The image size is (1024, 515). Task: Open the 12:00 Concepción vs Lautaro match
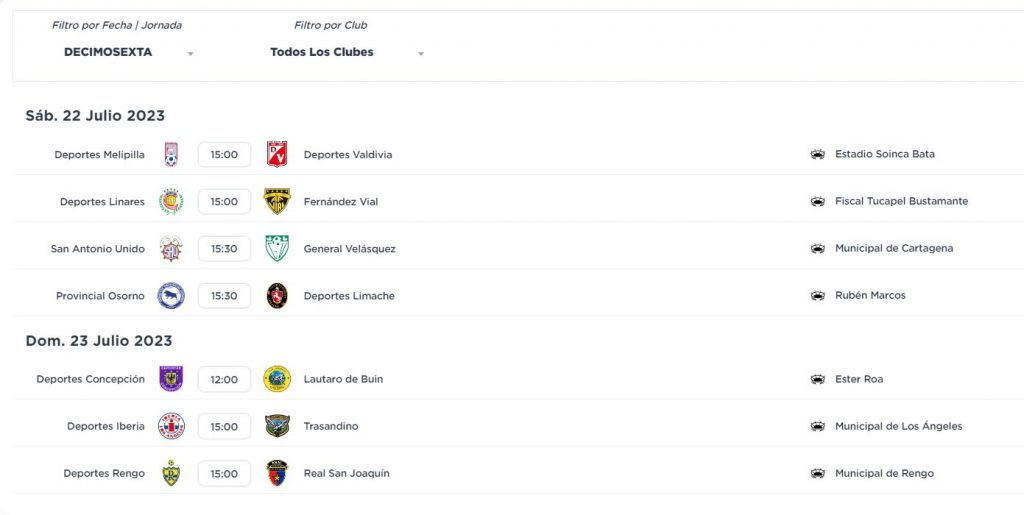(224, 379)
